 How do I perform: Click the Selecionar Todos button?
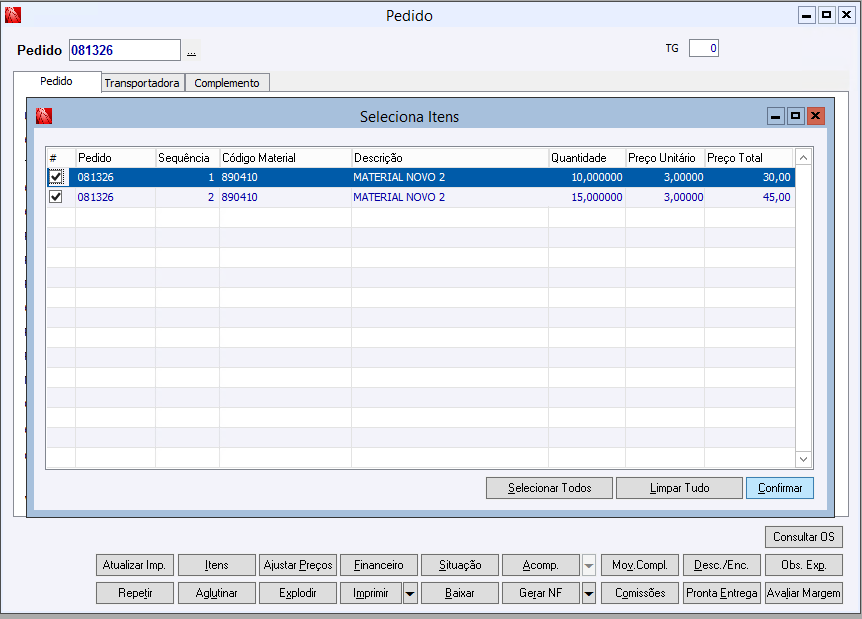[x=549, y=488]
